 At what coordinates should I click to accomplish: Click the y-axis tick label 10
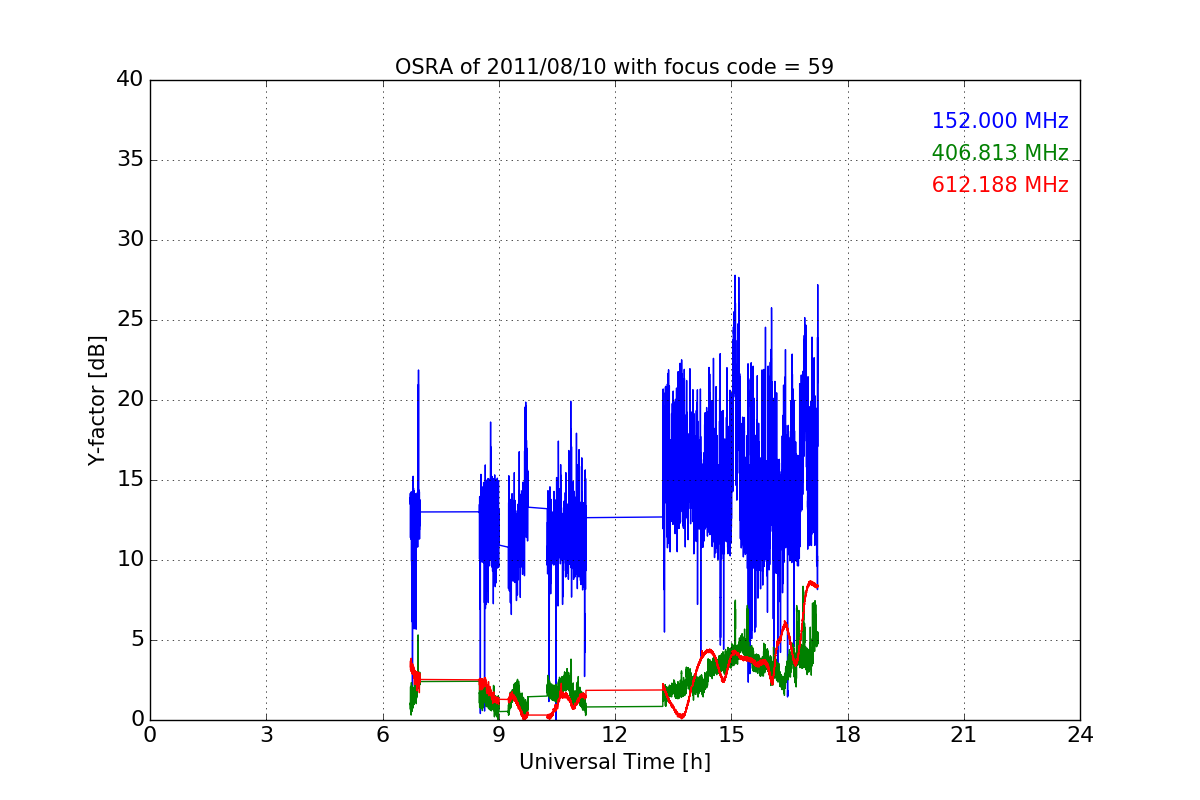tap(130, 560)
